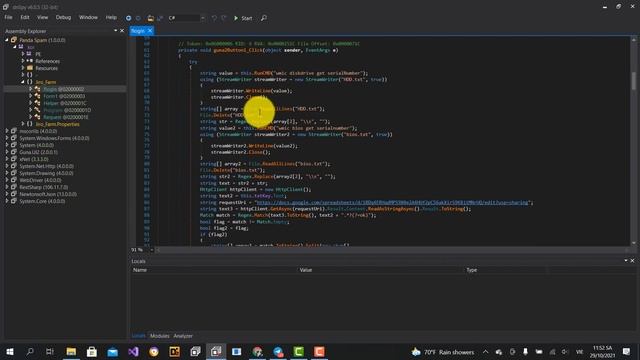Open Locals panel options dropdown

(626, 260)
